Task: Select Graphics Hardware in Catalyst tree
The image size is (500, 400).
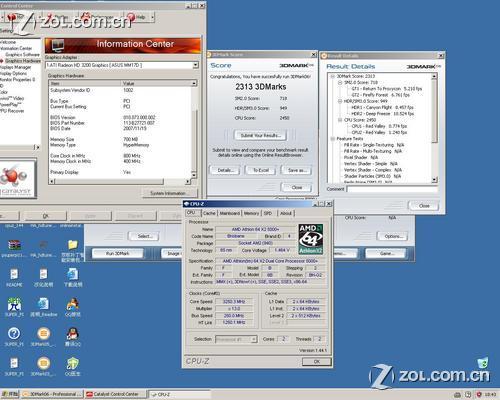Action: coord(23,61)
